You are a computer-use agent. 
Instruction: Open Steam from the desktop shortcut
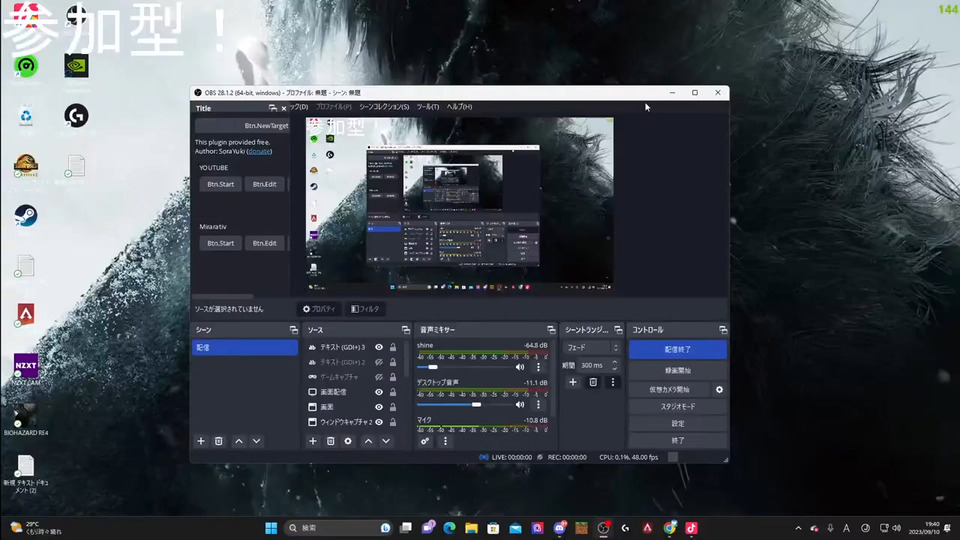(26, 216)
